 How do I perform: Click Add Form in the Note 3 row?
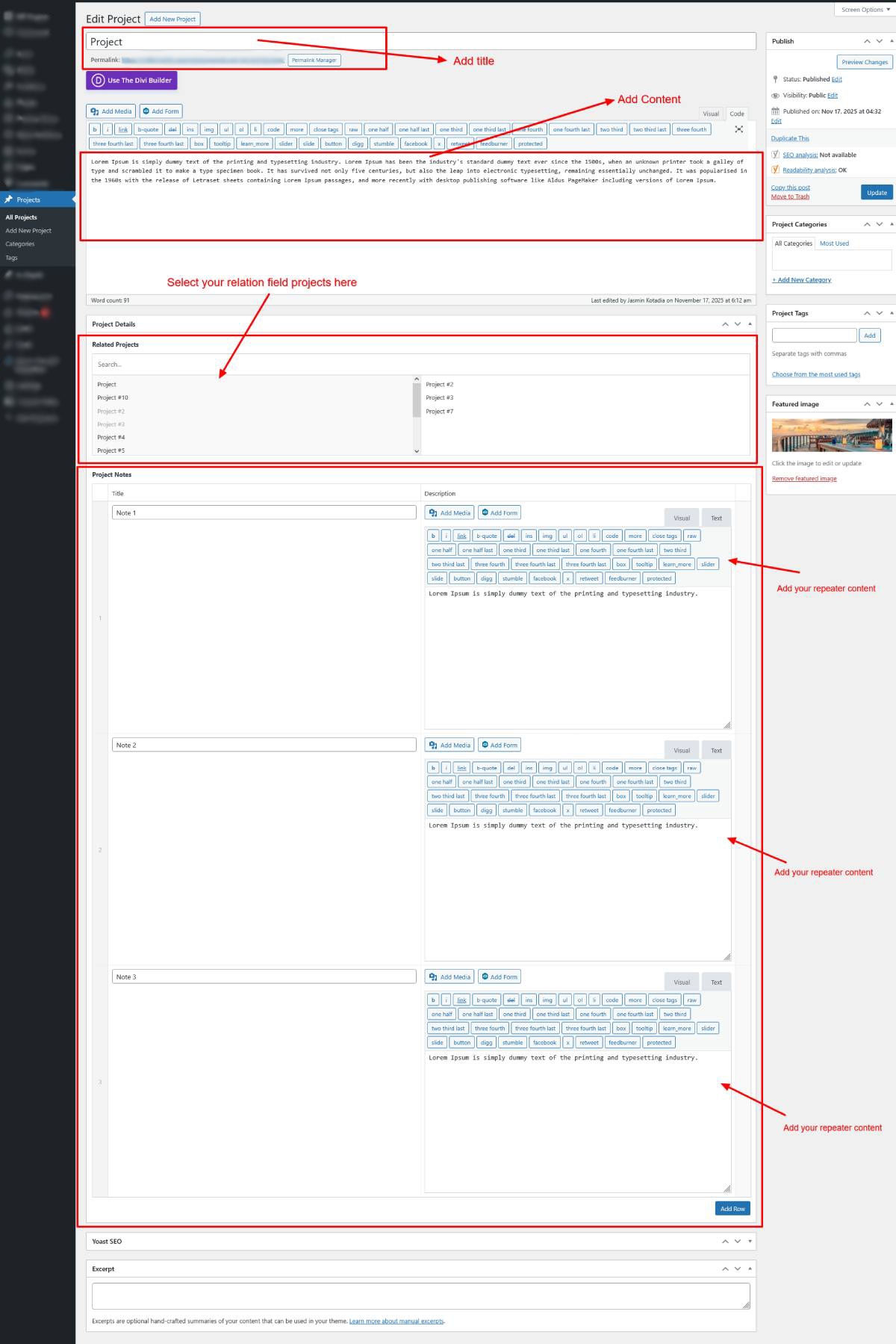[500, 976]
